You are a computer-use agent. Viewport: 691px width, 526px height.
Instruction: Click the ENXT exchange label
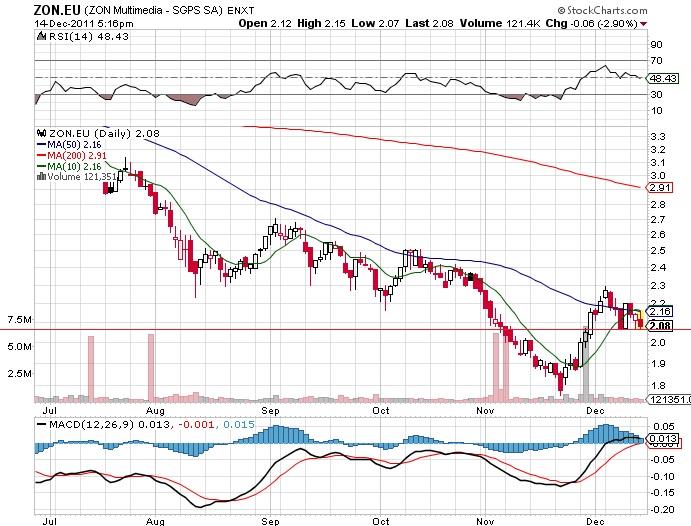(x=241, y=11)
